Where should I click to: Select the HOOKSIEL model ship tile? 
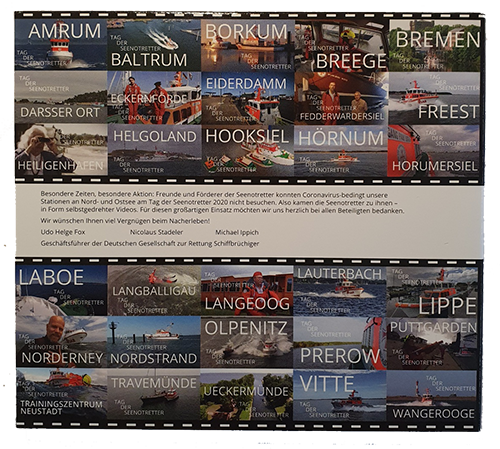coord(248,151)
